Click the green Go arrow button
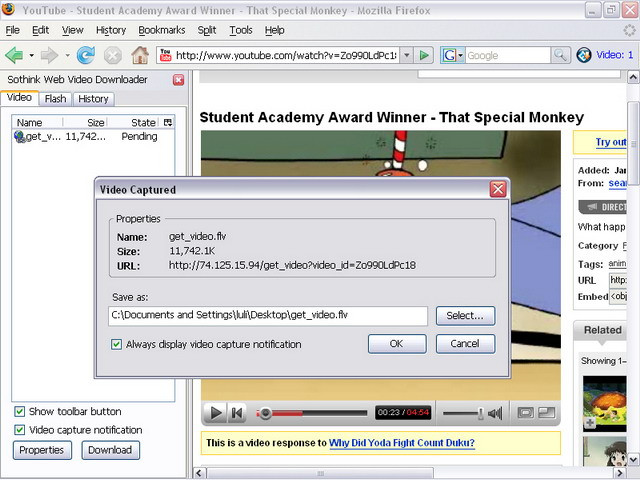Screen dimensions: 640x480 pyautogui.click(x=424, y=55)
